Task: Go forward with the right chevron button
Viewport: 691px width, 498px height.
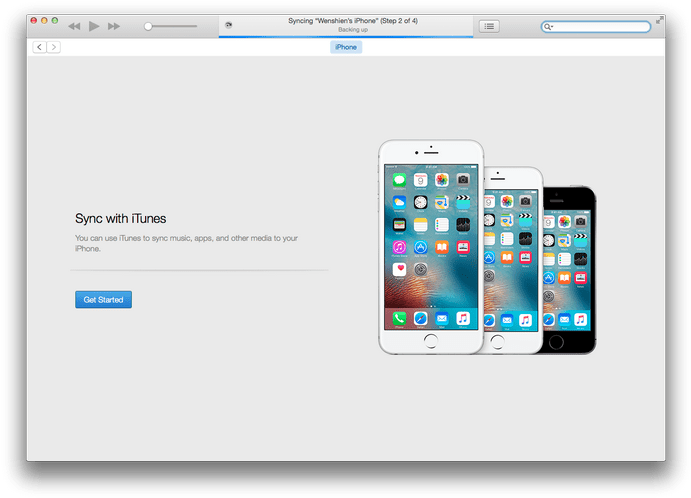Action: point(54,47)
